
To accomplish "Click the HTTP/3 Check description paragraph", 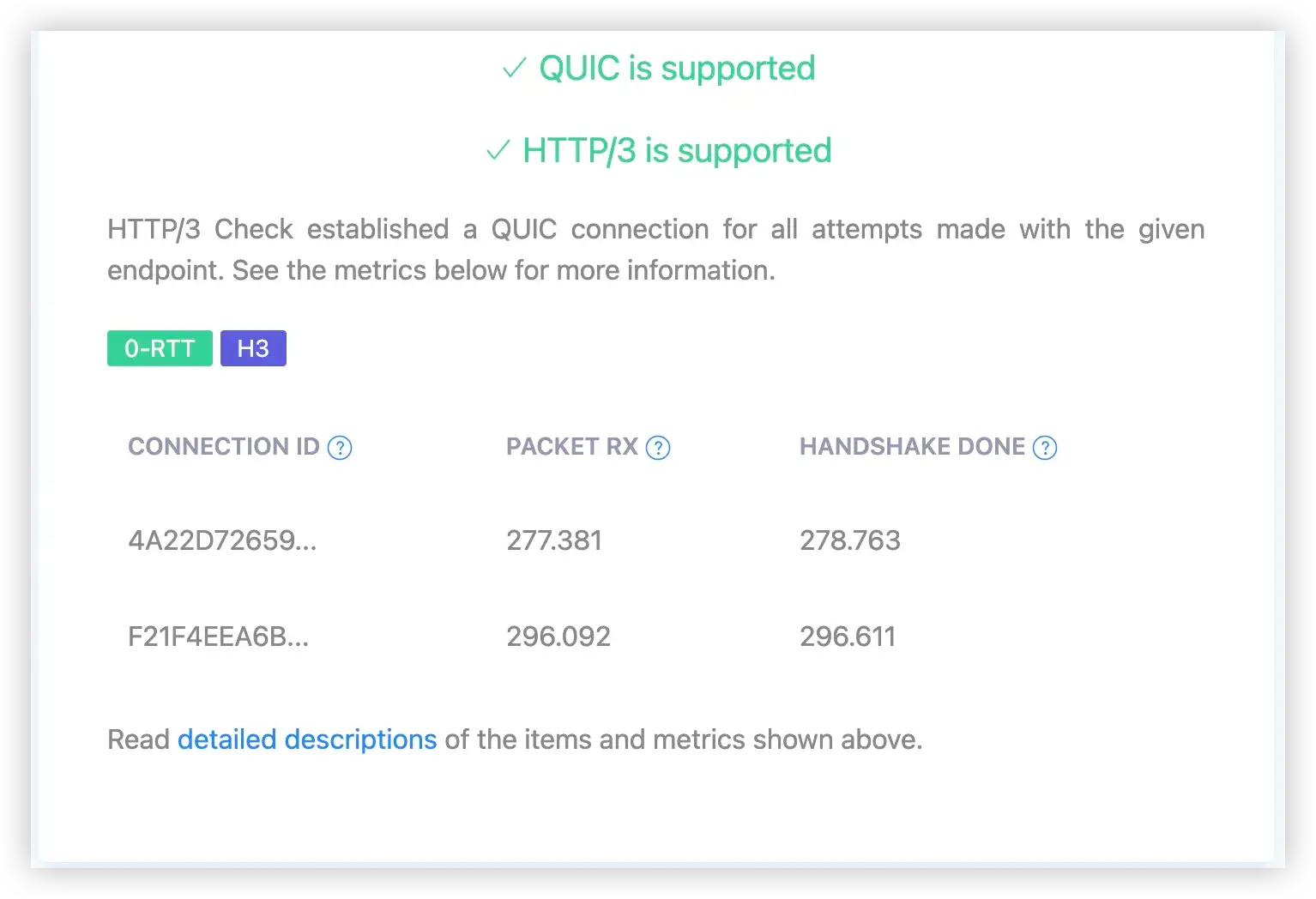I will [x=655, y=250].
